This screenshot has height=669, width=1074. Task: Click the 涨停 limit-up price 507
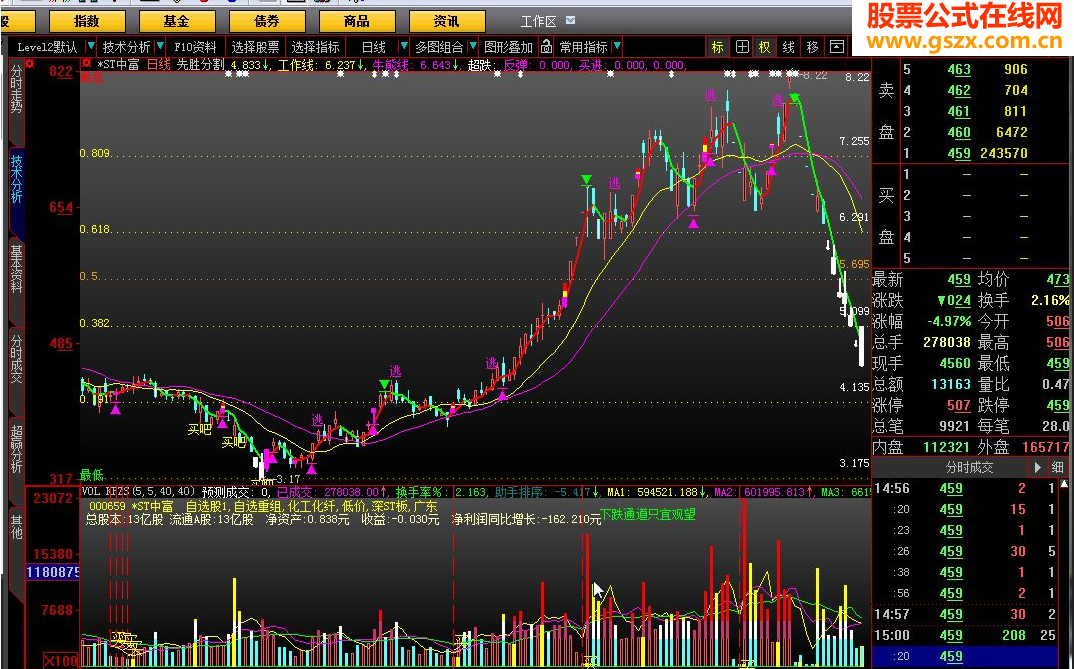pyautogui.click(x=959, y=405)
